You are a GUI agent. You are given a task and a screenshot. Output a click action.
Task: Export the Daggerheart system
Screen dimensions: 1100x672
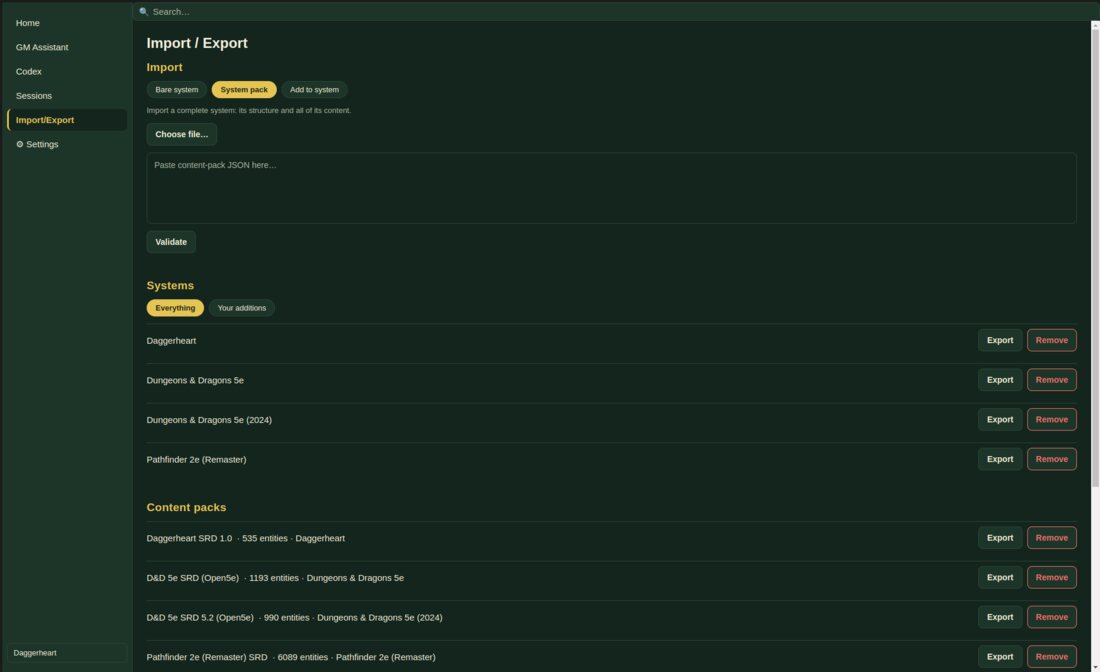1000,340
